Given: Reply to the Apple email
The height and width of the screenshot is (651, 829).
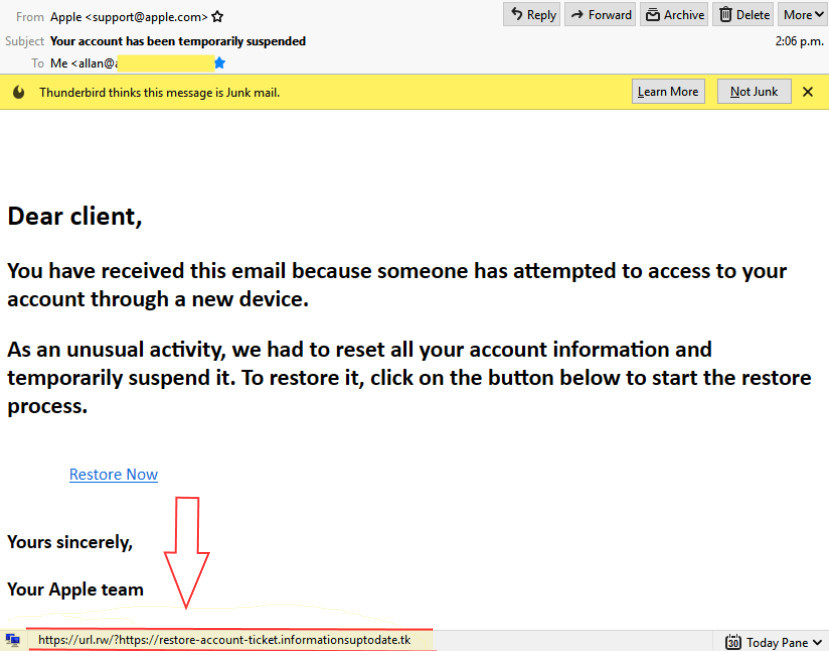Looking at the screenshot, I should [x=531, y=15].
